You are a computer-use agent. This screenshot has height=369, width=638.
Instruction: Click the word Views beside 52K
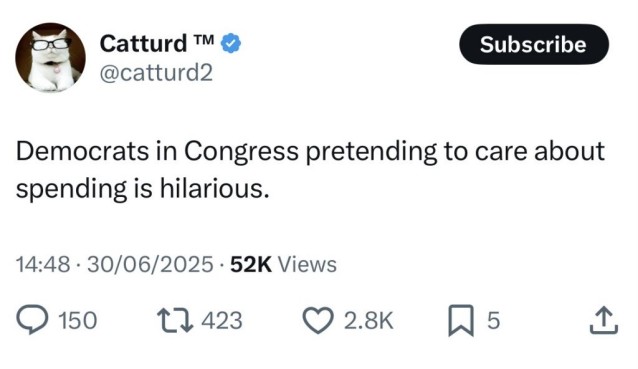pos(307,264)
